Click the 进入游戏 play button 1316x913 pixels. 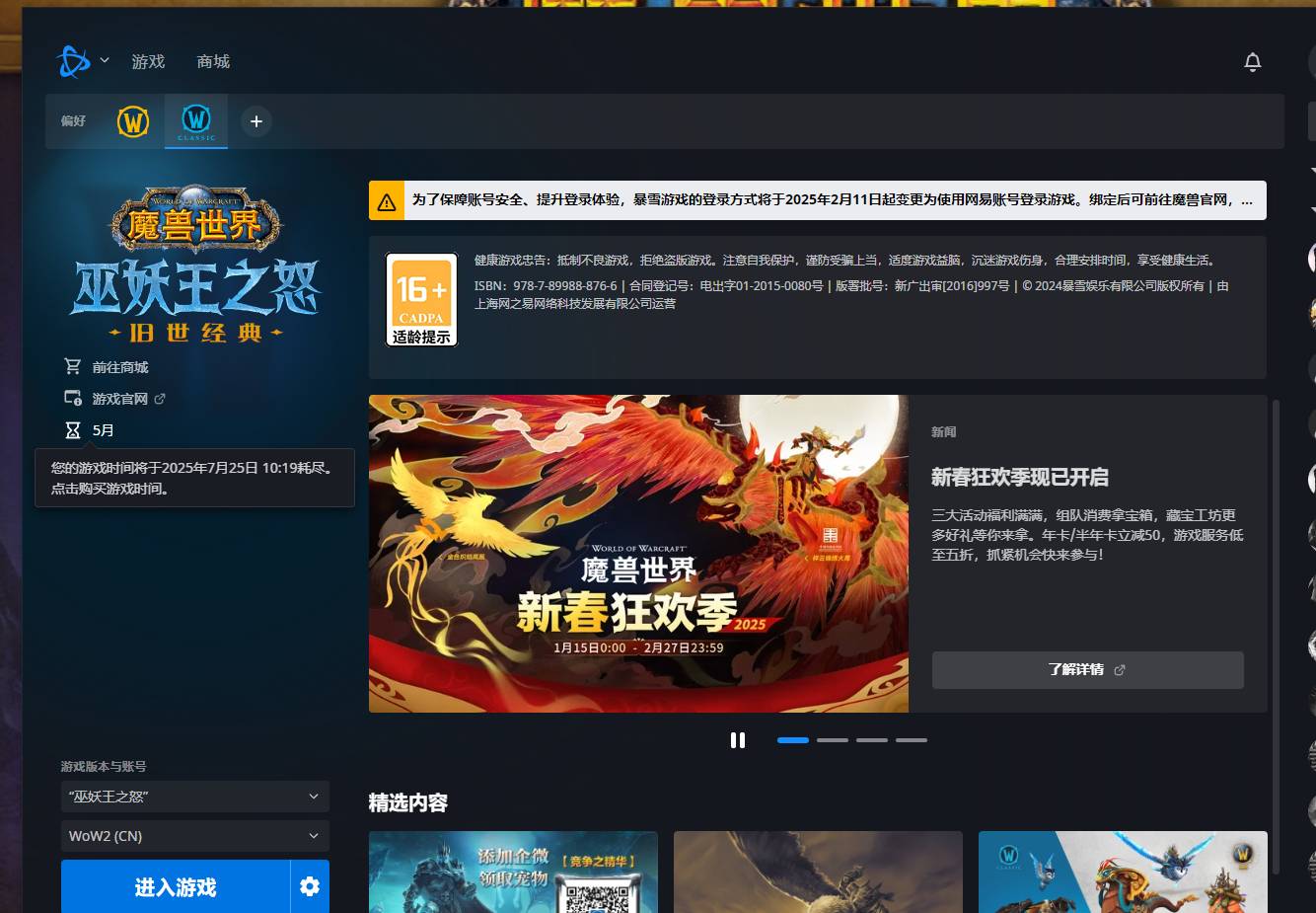176,887
